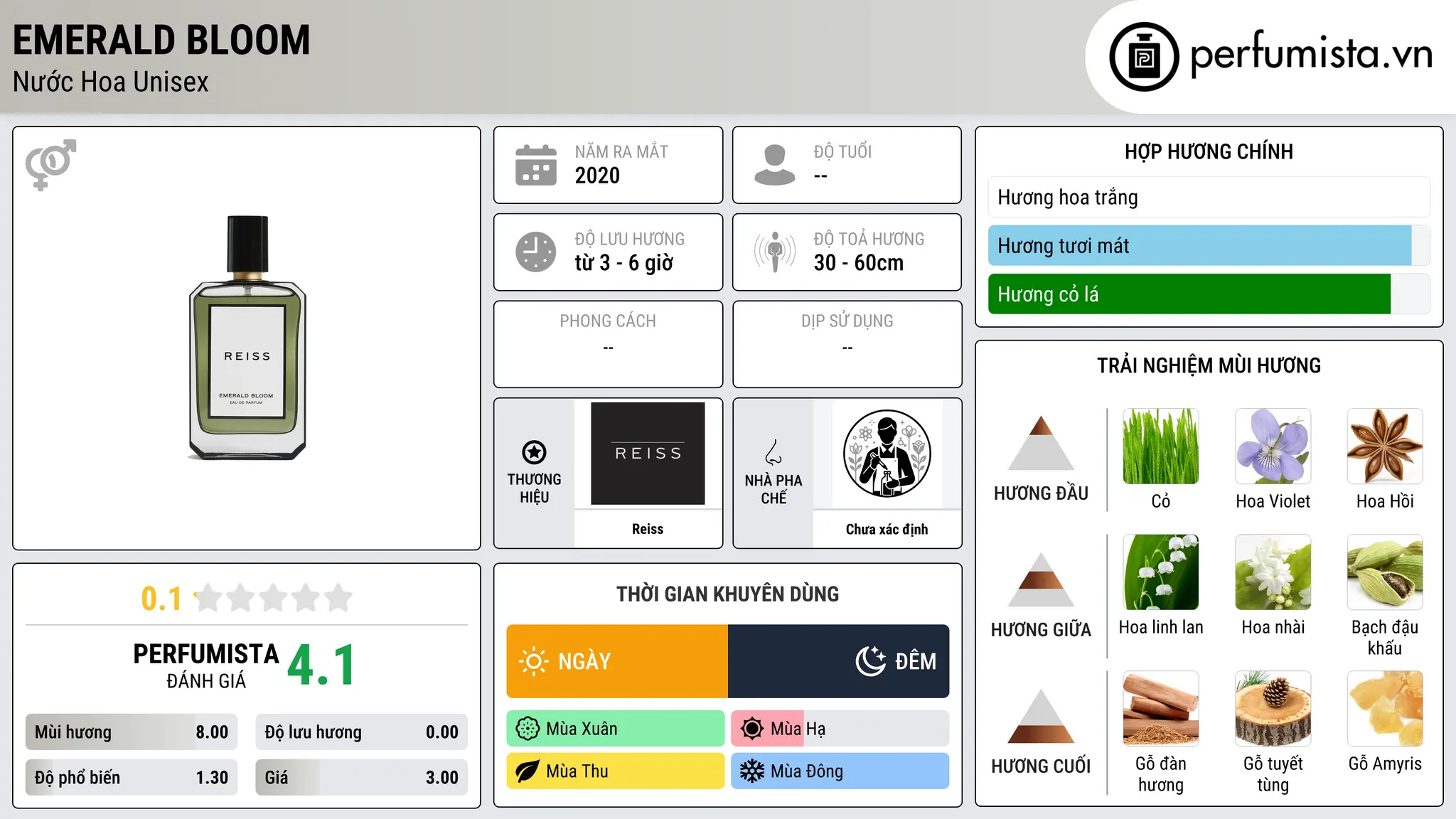Click the THỜI GIAN KHUYÊN DÙNG heading
This screenshot has height=819, width=1456.
coord(727,594)
